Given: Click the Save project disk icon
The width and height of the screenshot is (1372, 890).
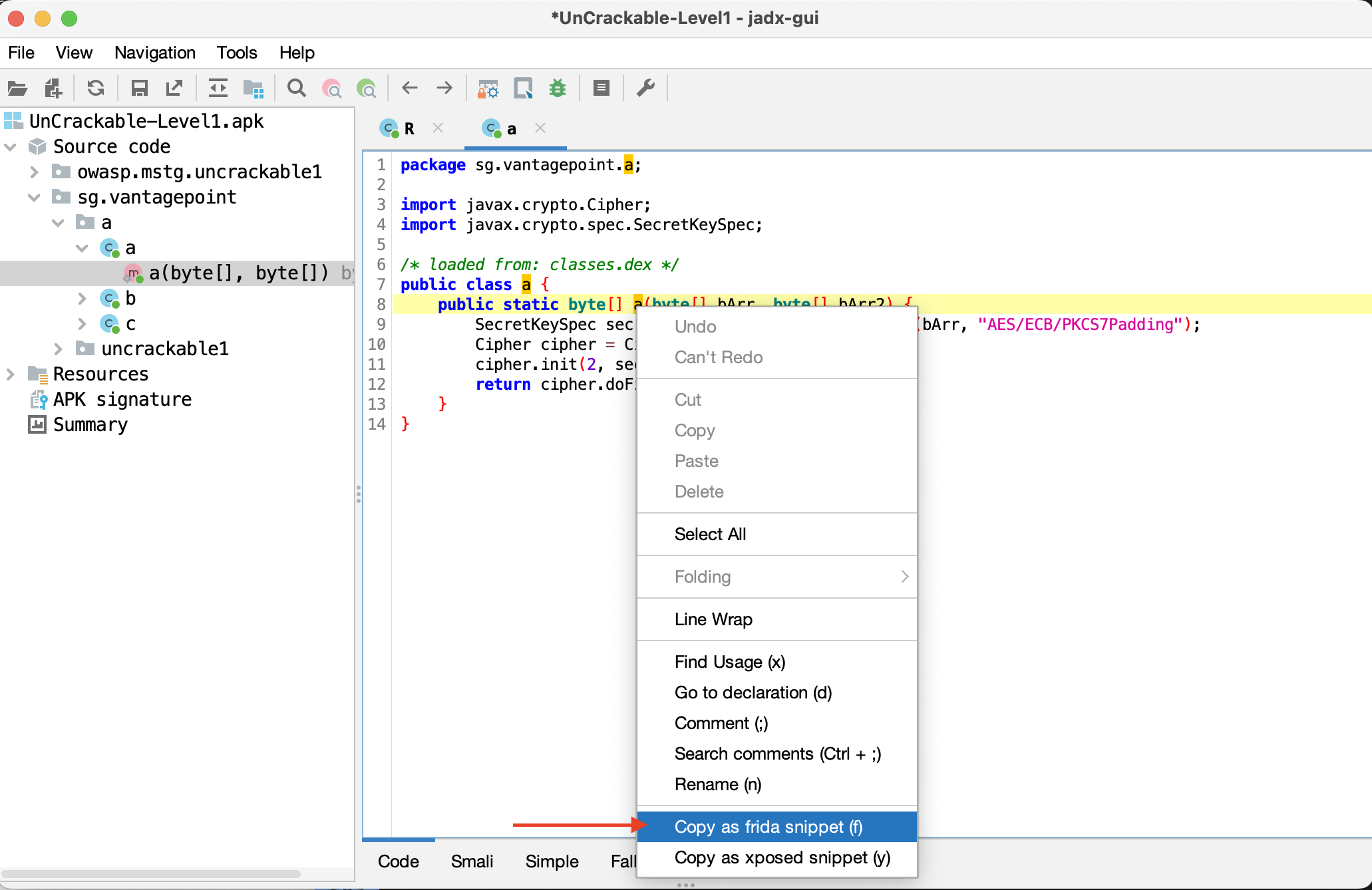Looking at the screenshot, I should coord(139,88).
